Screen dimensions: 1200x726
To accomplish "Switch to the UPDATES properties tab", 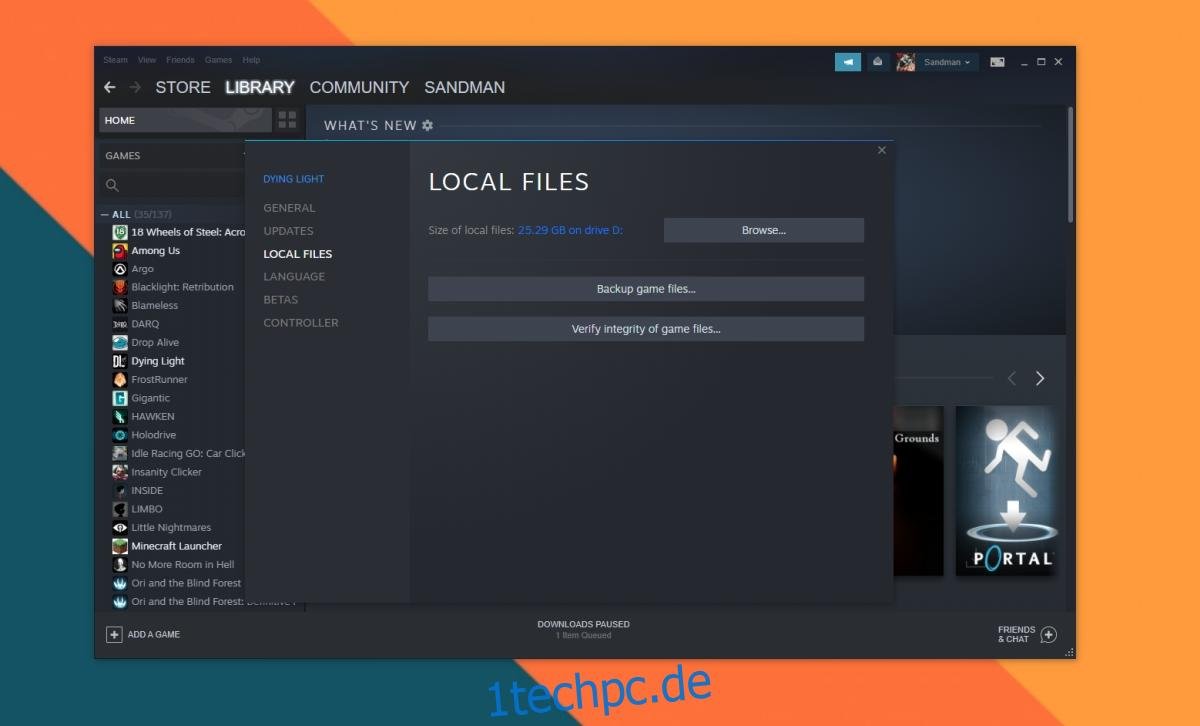I will click(x=288, y=231).
